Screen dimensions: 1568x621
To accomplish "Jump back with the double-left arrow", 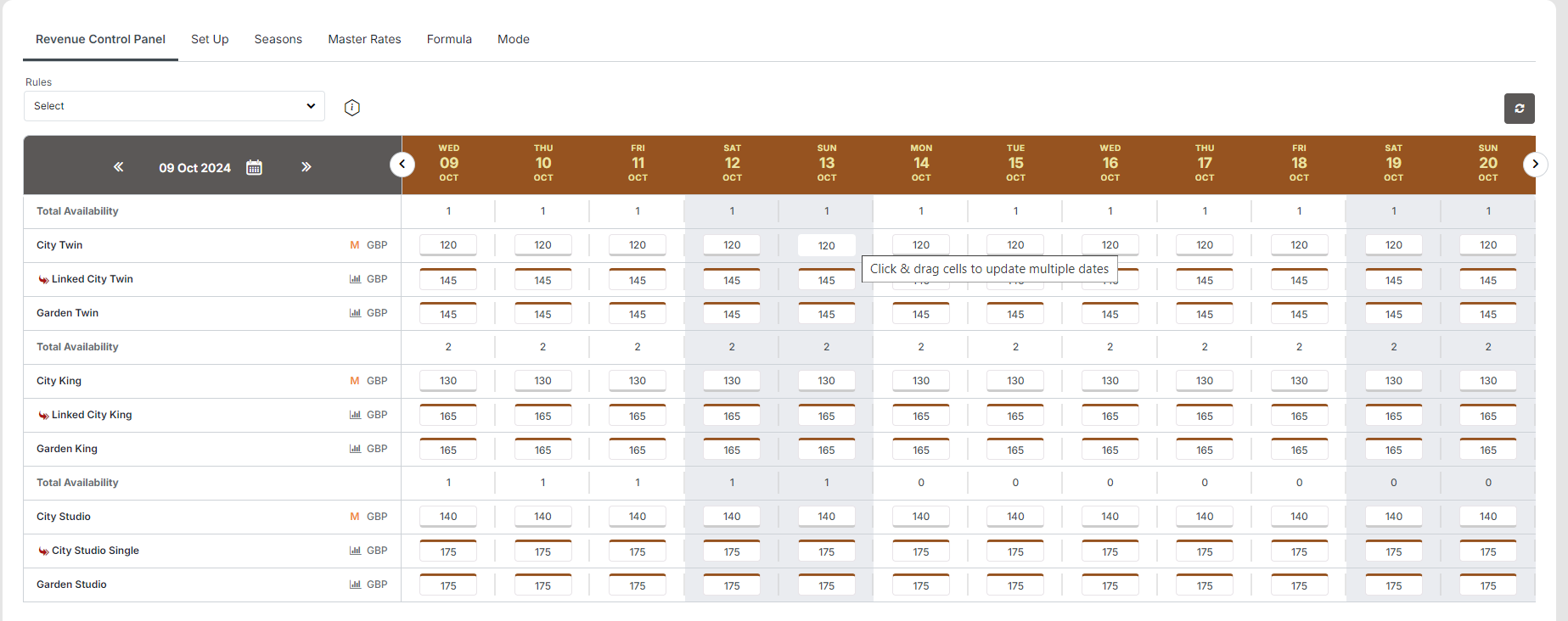I will [x=119, y=167].
